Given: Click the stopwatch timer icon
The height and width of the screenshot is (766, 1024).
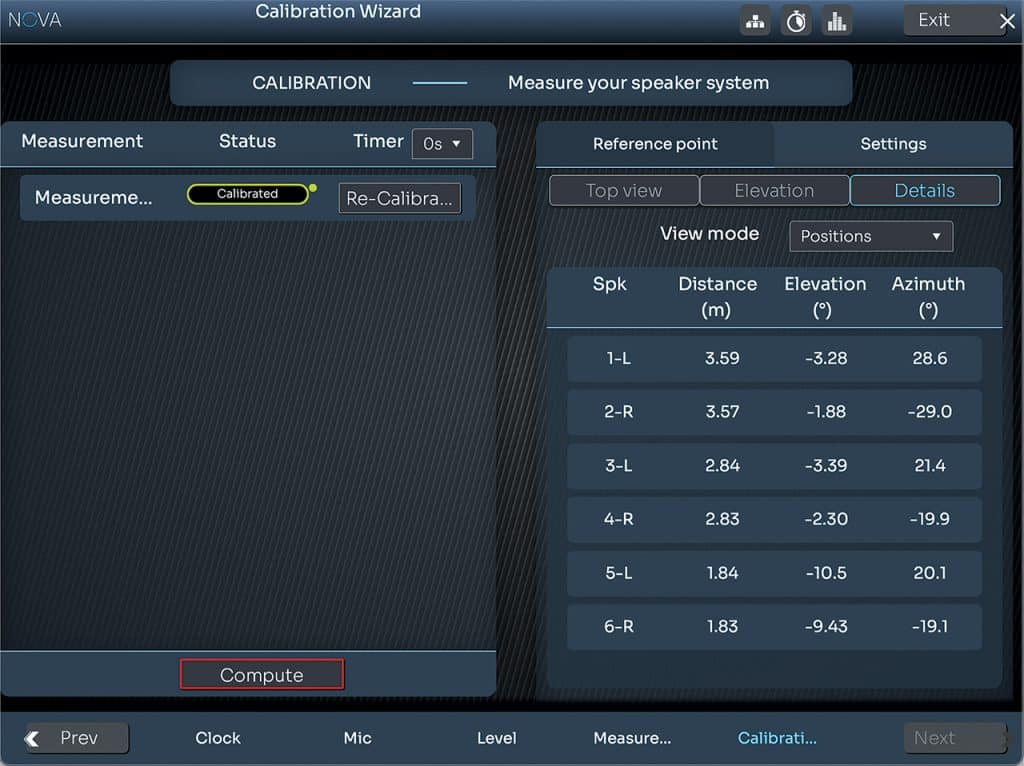Looking at the screenshot, I should [x=796, y=21].
